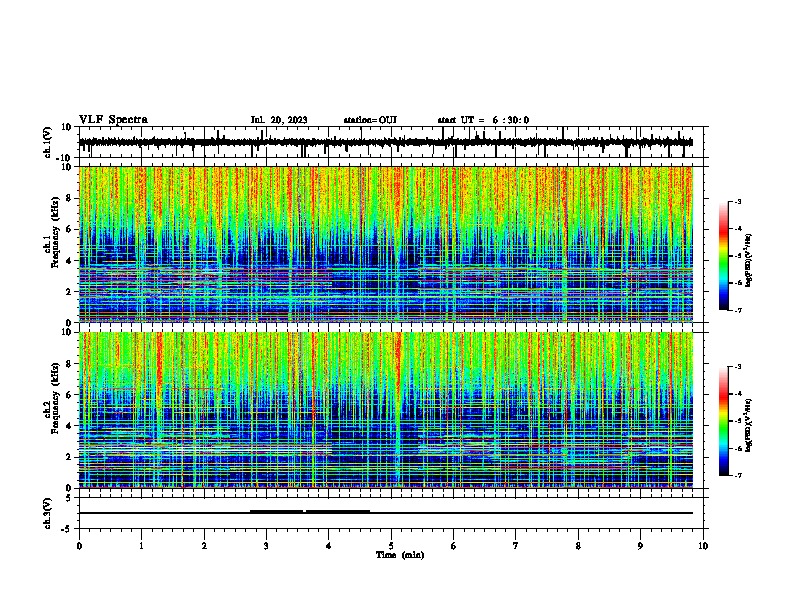The image size is (792, 612).
Task: Click time axis tick label "9"
Action: click(x=640, y=546)
